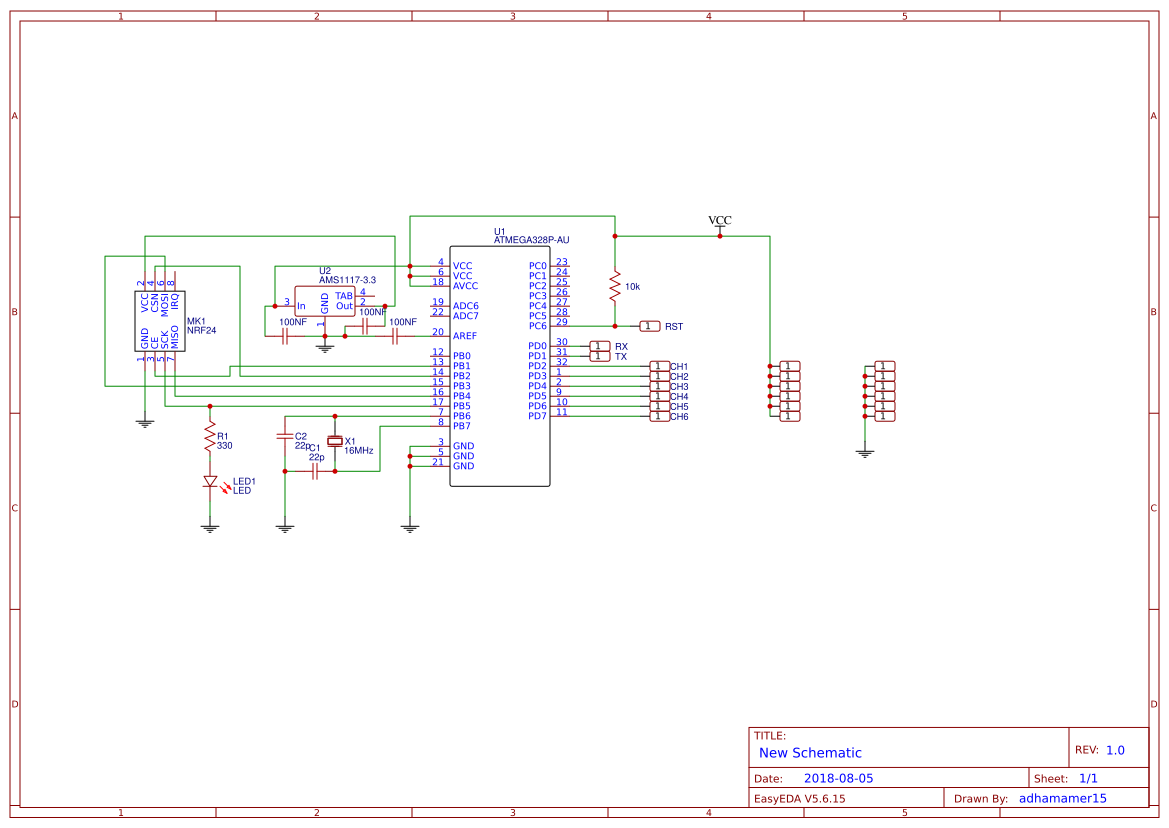
Task: Select the TX signal connector
Action: [x=598, y=355]
